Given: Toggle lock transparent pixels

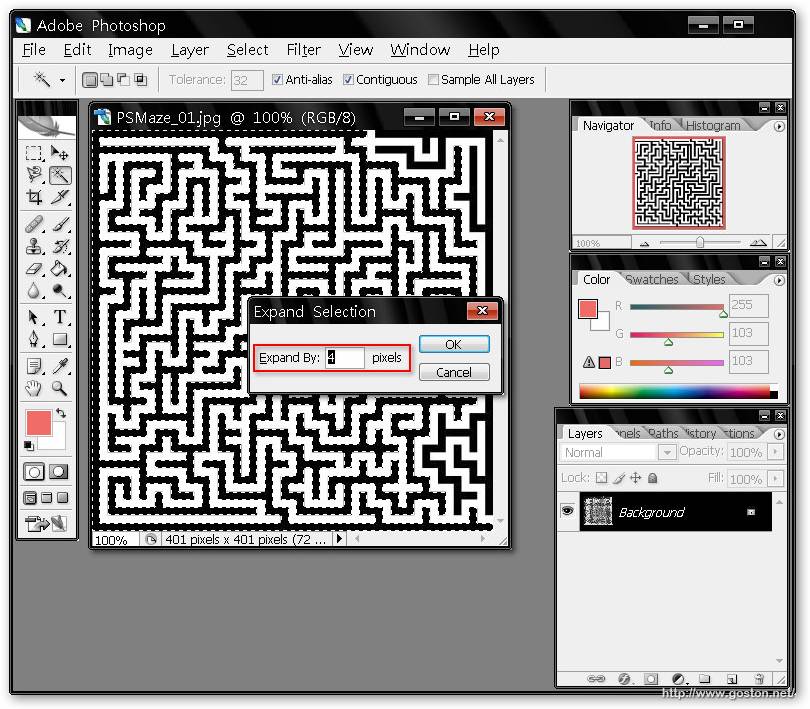Looking at the screenshot, I should pyautogui.click(x=601, y=477).
